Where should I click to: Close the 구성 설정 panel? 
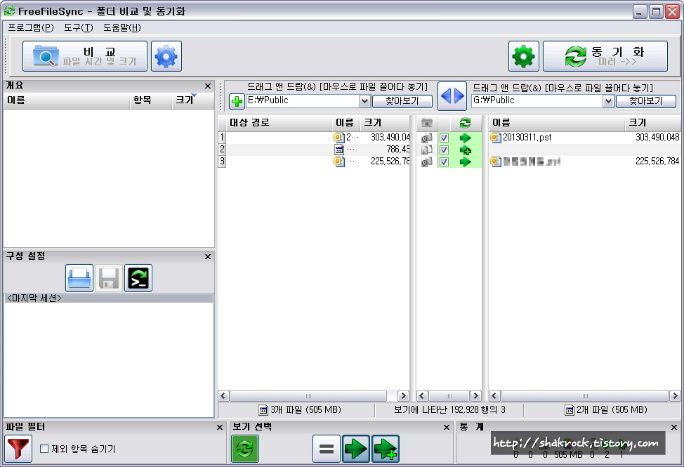[208, 256]
